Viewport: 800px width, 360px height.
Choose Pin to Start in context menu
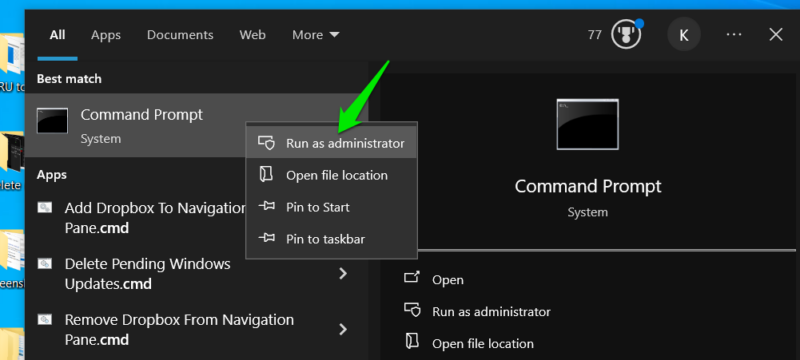pos(332,207)
